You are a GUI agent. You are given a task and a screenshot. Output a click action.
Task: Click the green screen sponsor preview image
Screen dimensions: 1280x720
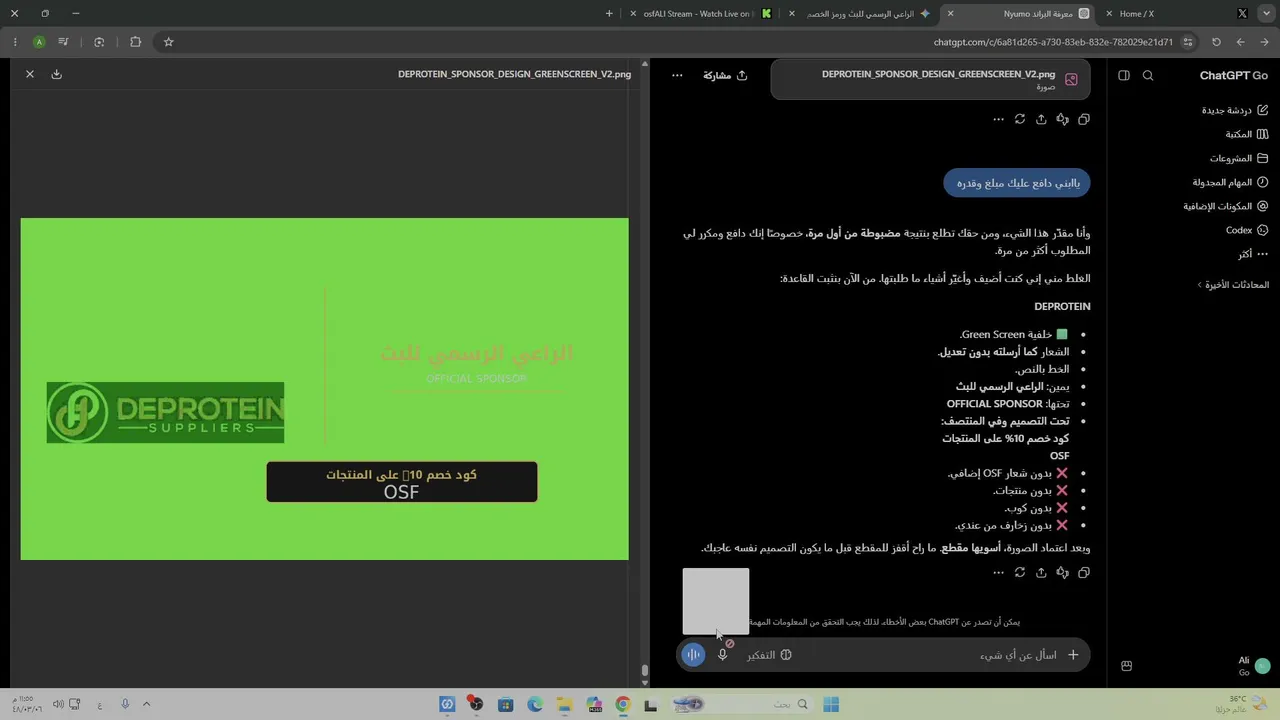pos(325,389)
